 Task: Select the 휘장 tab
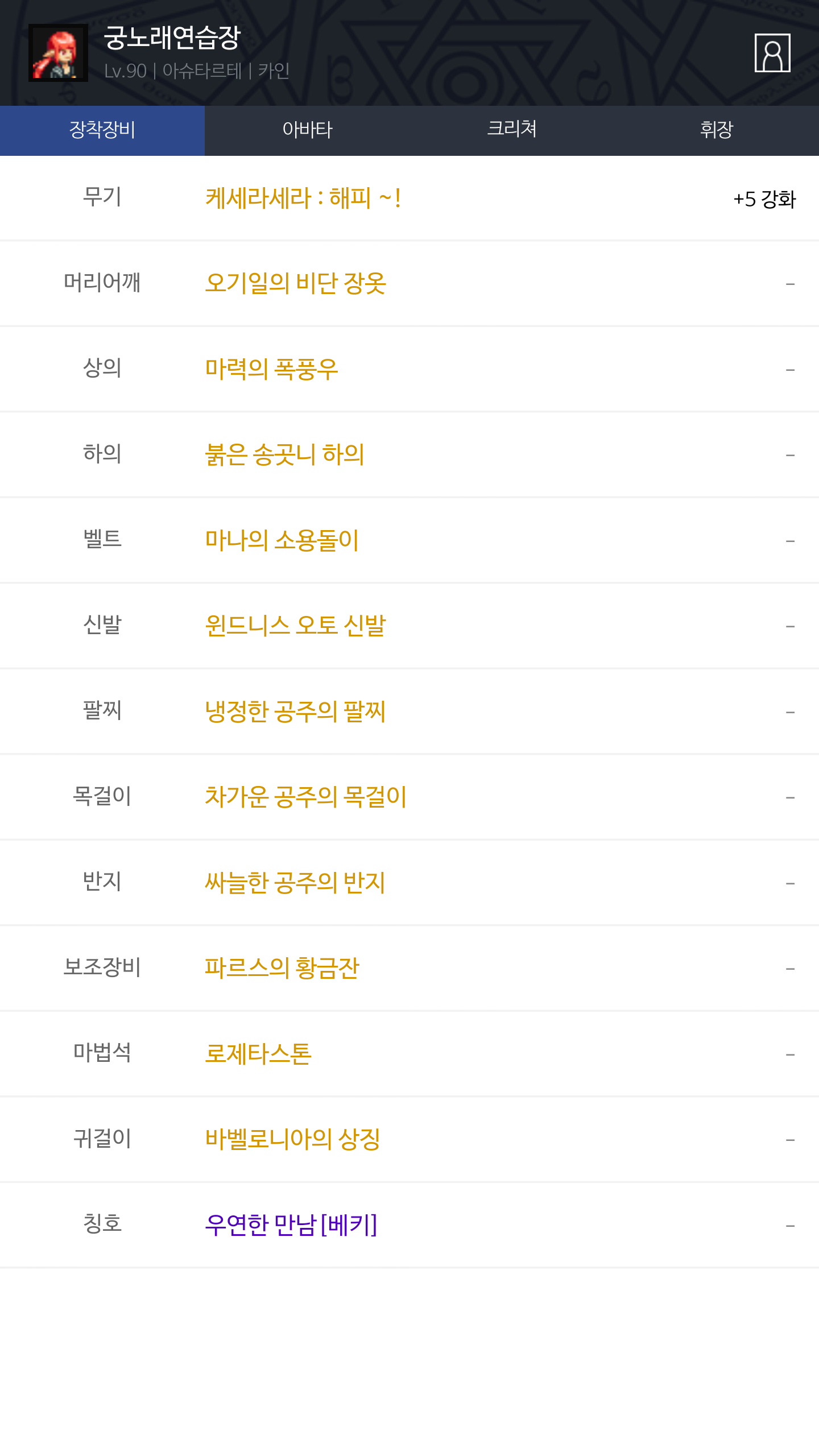tap(717, 130)
